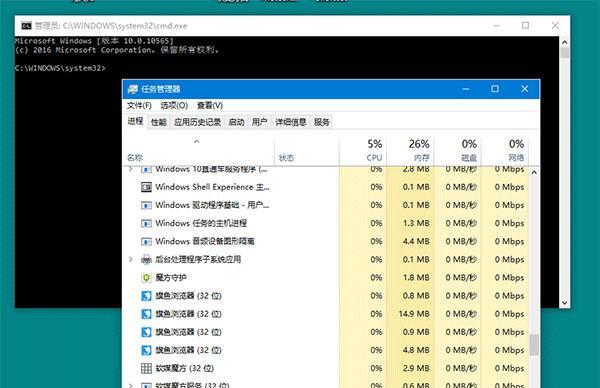Screen dimensions: 600x388
Task: Click the cmd.exe window title bar icon
Action: coord(26,26)
